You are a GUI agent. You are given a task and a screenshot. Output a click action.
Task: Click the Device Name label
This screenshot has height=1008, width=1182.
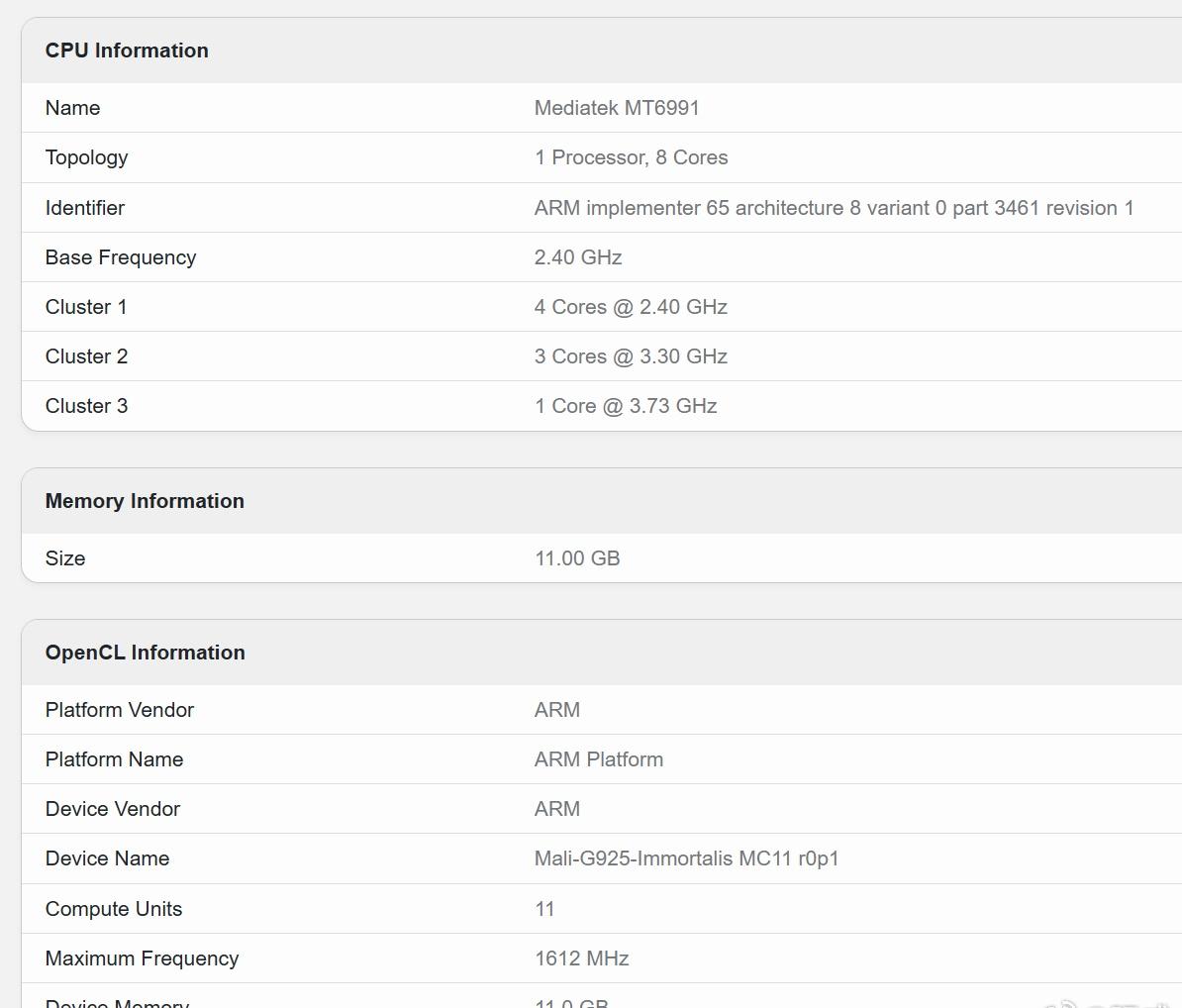tap(107, 858)
